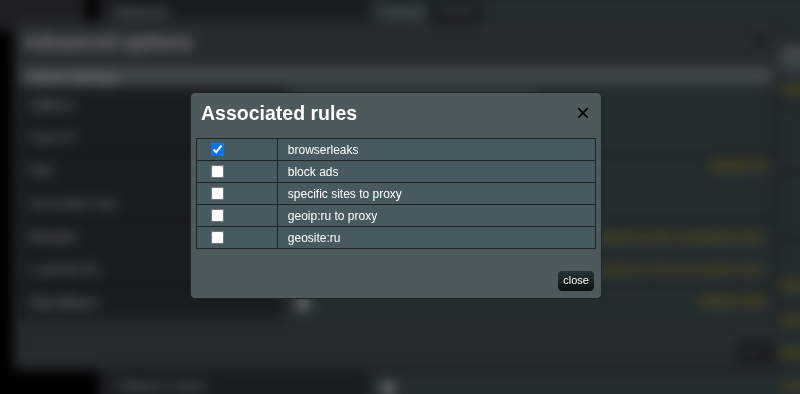This screenshot has height=394, width=800.
Task: Close dialog with the X icon
Action: (x=583, y=113)
